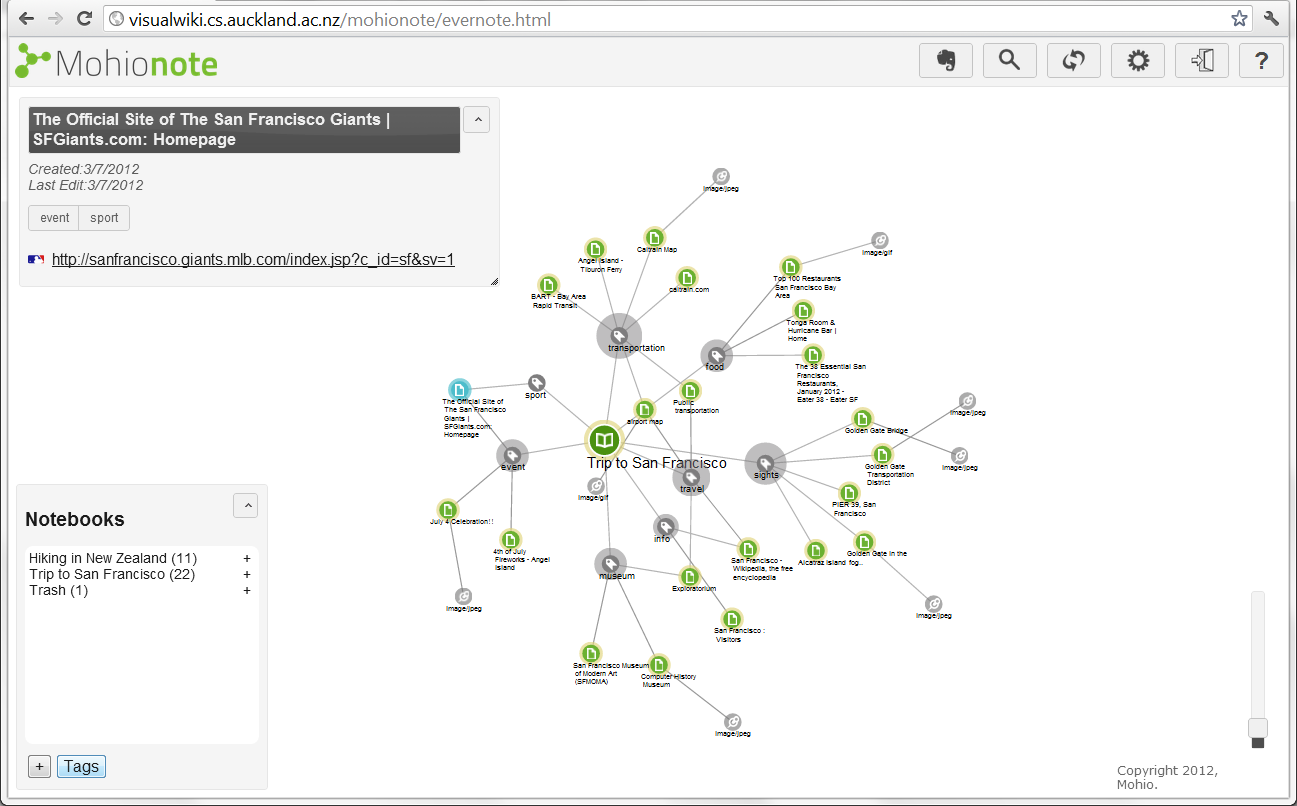The image size is (1297, 806).
Task: Select the sights tag node
Action: 765,463
